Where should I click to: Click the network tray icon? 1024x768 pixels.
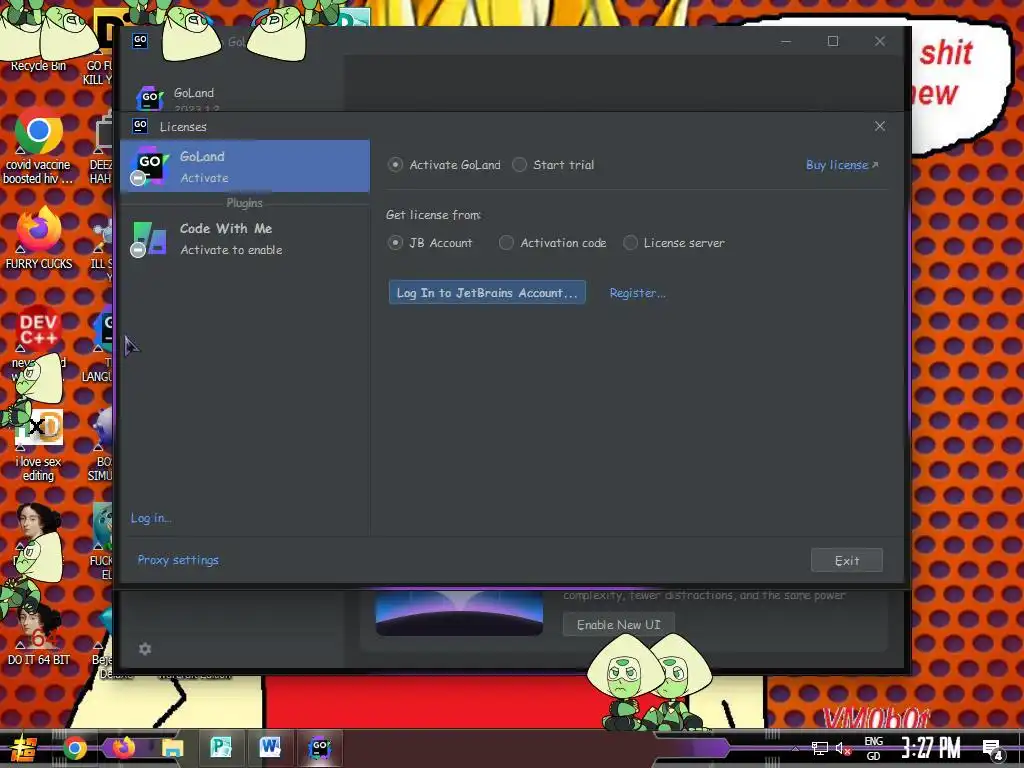coord(819,748)
